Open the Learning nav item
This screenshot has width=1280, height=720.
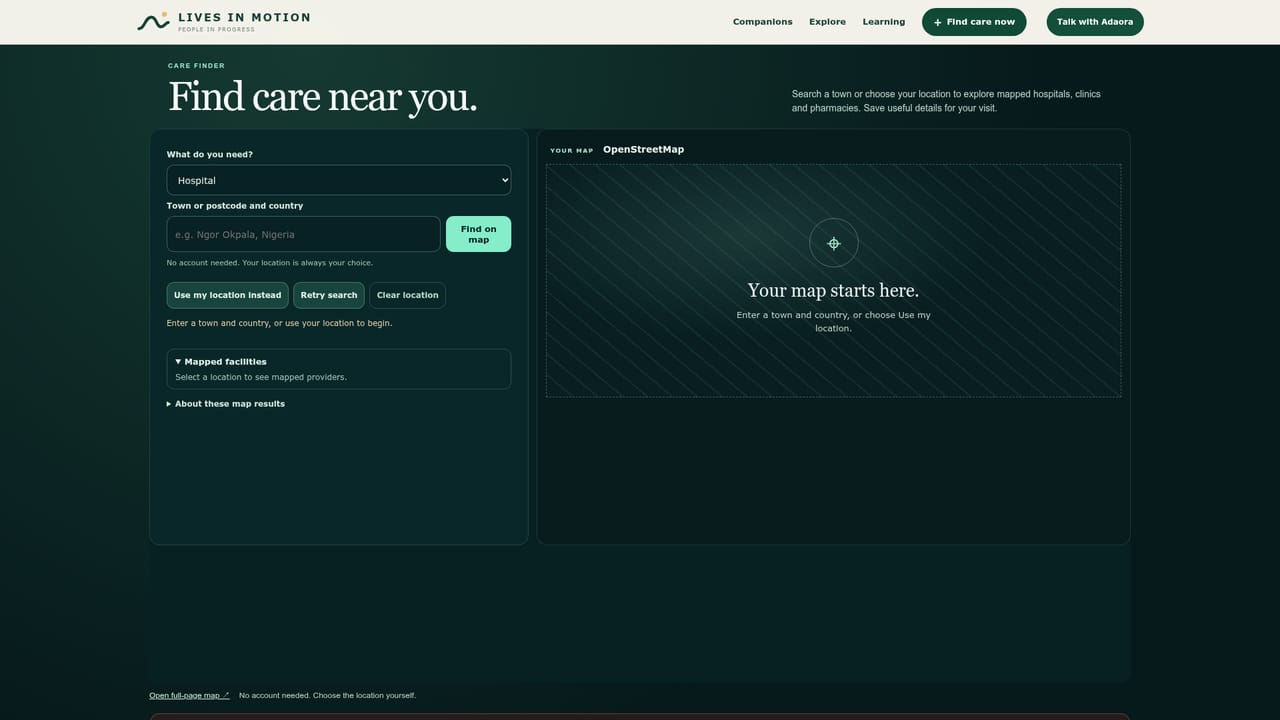coord(884,22)
